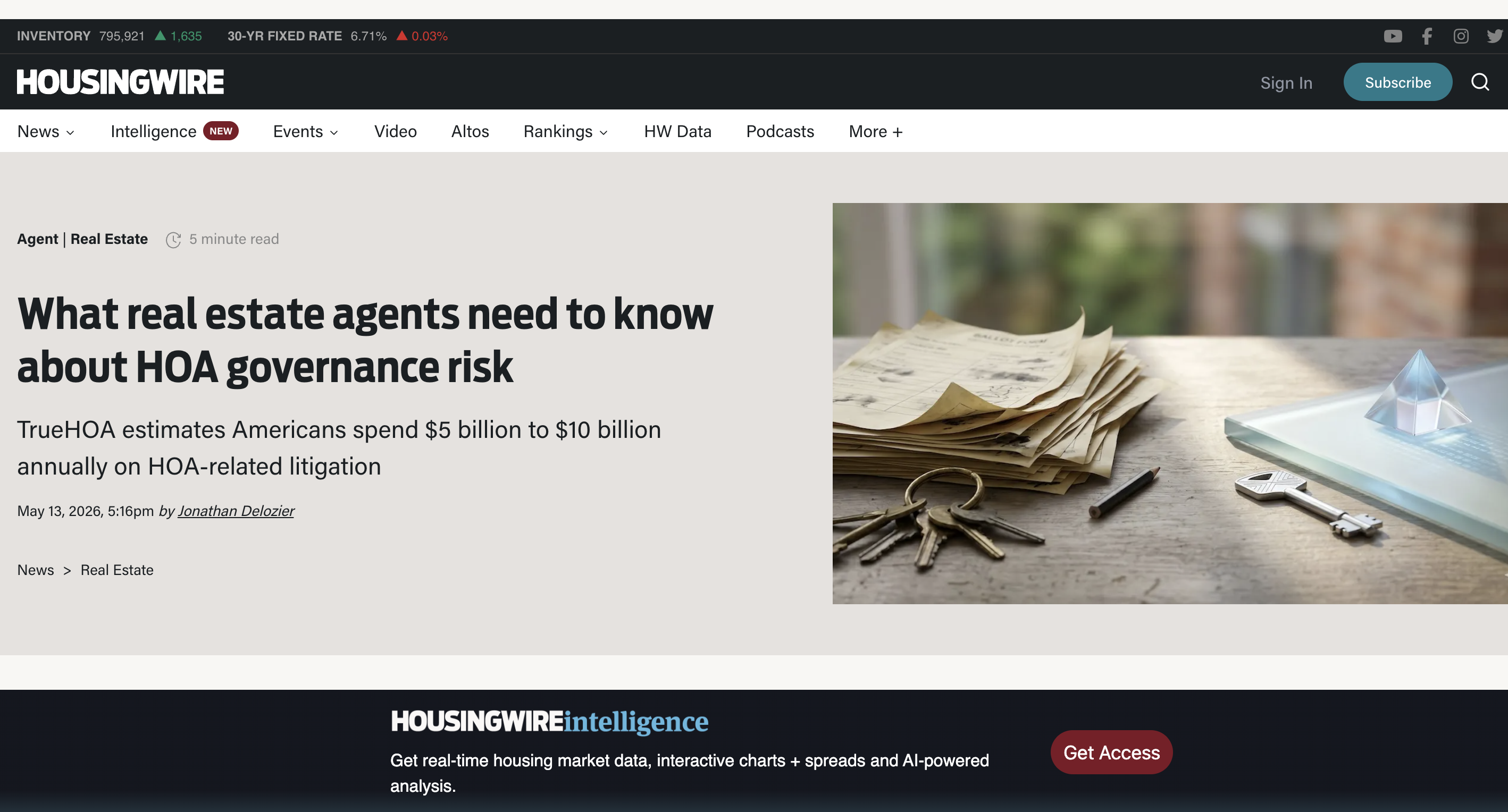Click the INVENTORY ticker label

click(53, 36)
